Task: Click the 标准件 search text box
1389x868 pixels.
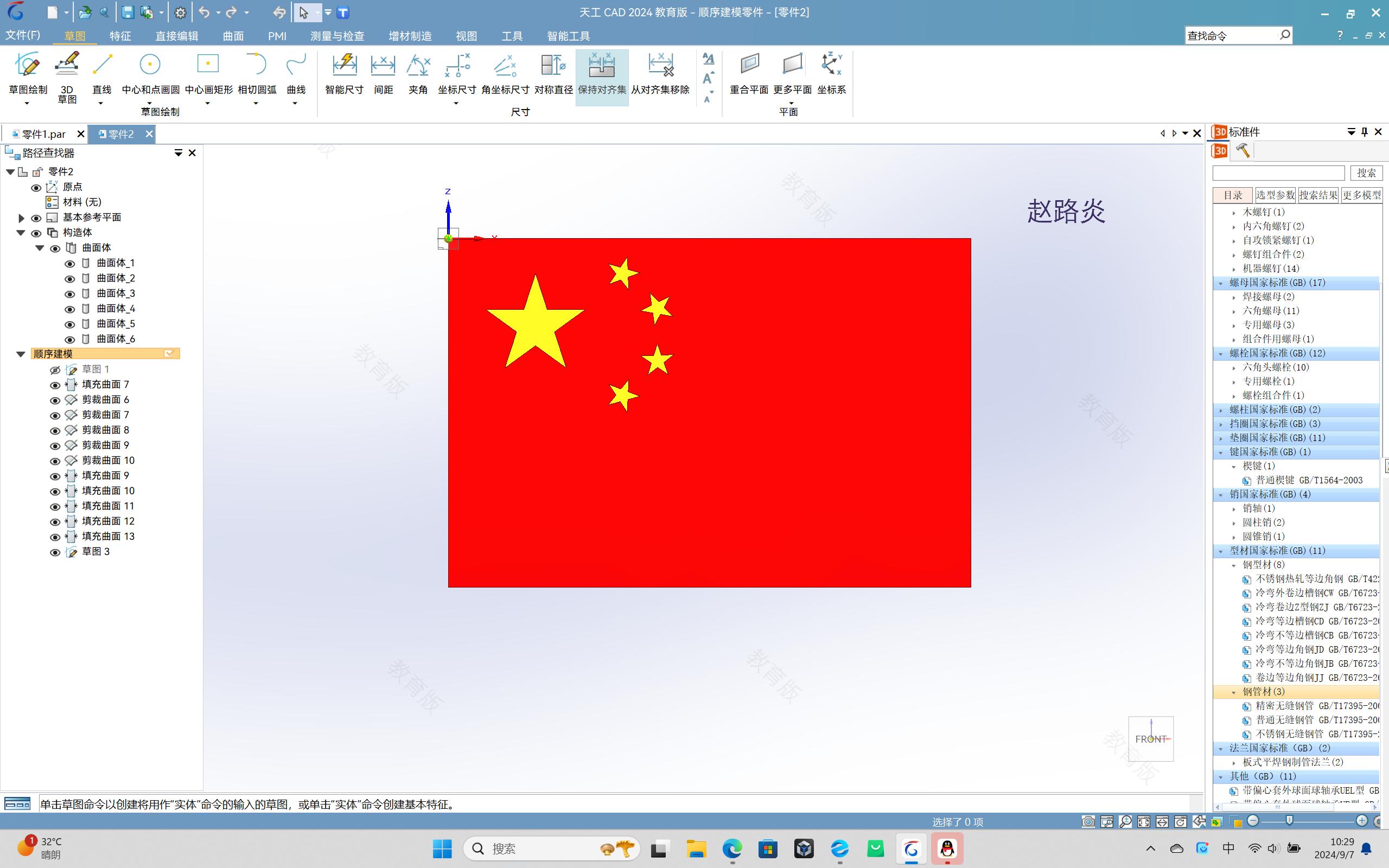Action: coord(1278,173)
